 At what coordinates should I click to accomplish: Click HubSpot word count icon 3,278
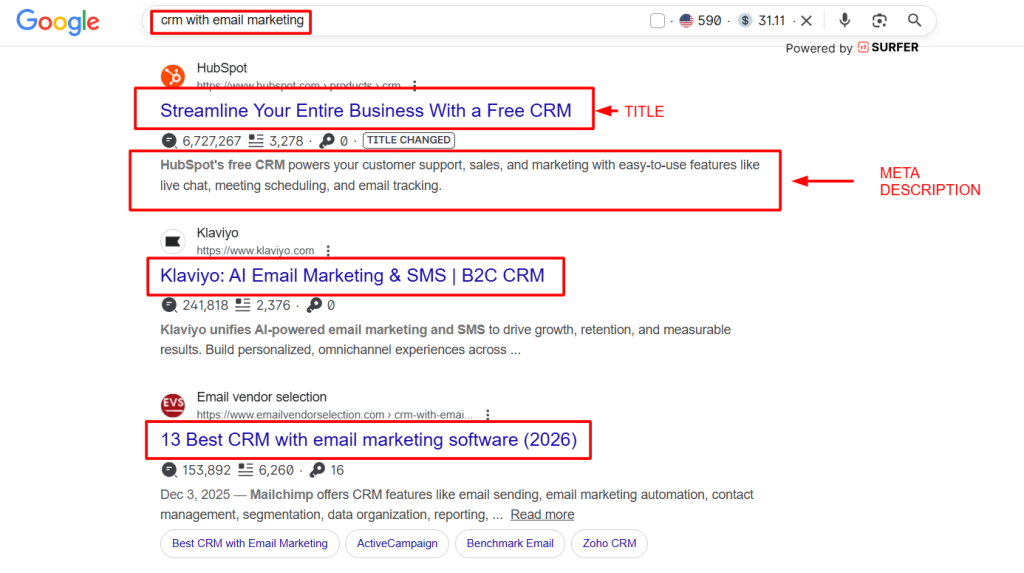pos(256,140)
